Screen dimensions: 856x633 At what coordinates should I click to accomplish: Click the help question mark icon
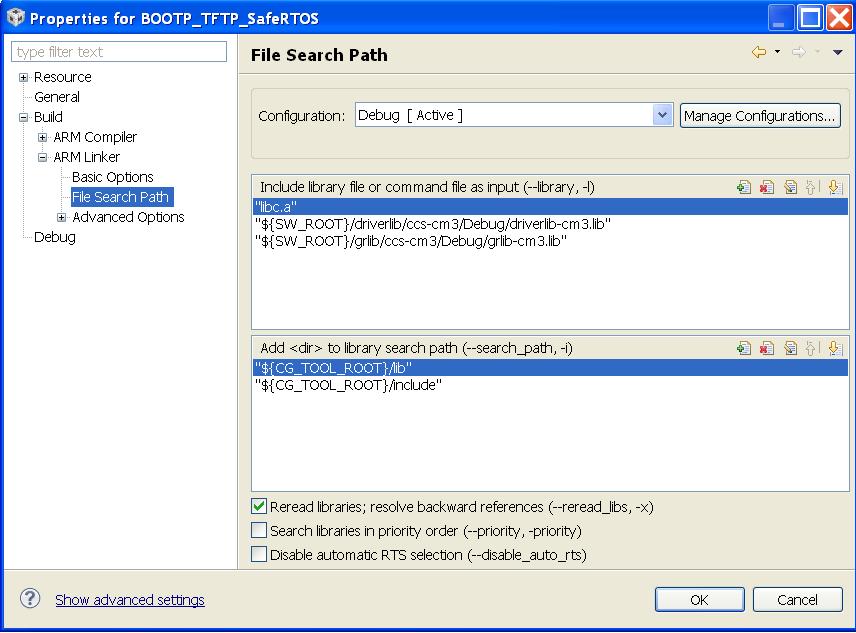coord(30,599)
